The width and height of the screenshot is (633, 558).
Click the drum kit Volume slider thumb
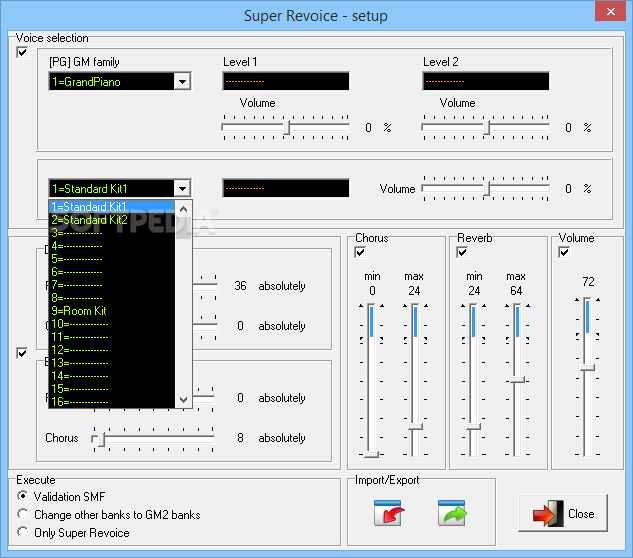[487, 188]
